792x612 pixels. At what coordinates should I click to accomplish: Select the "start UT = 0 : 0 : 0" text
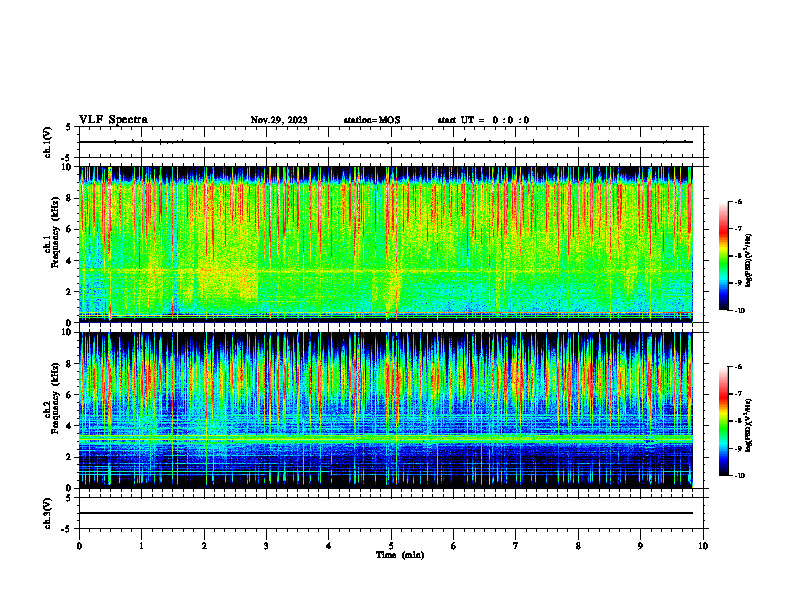(483, 120)
